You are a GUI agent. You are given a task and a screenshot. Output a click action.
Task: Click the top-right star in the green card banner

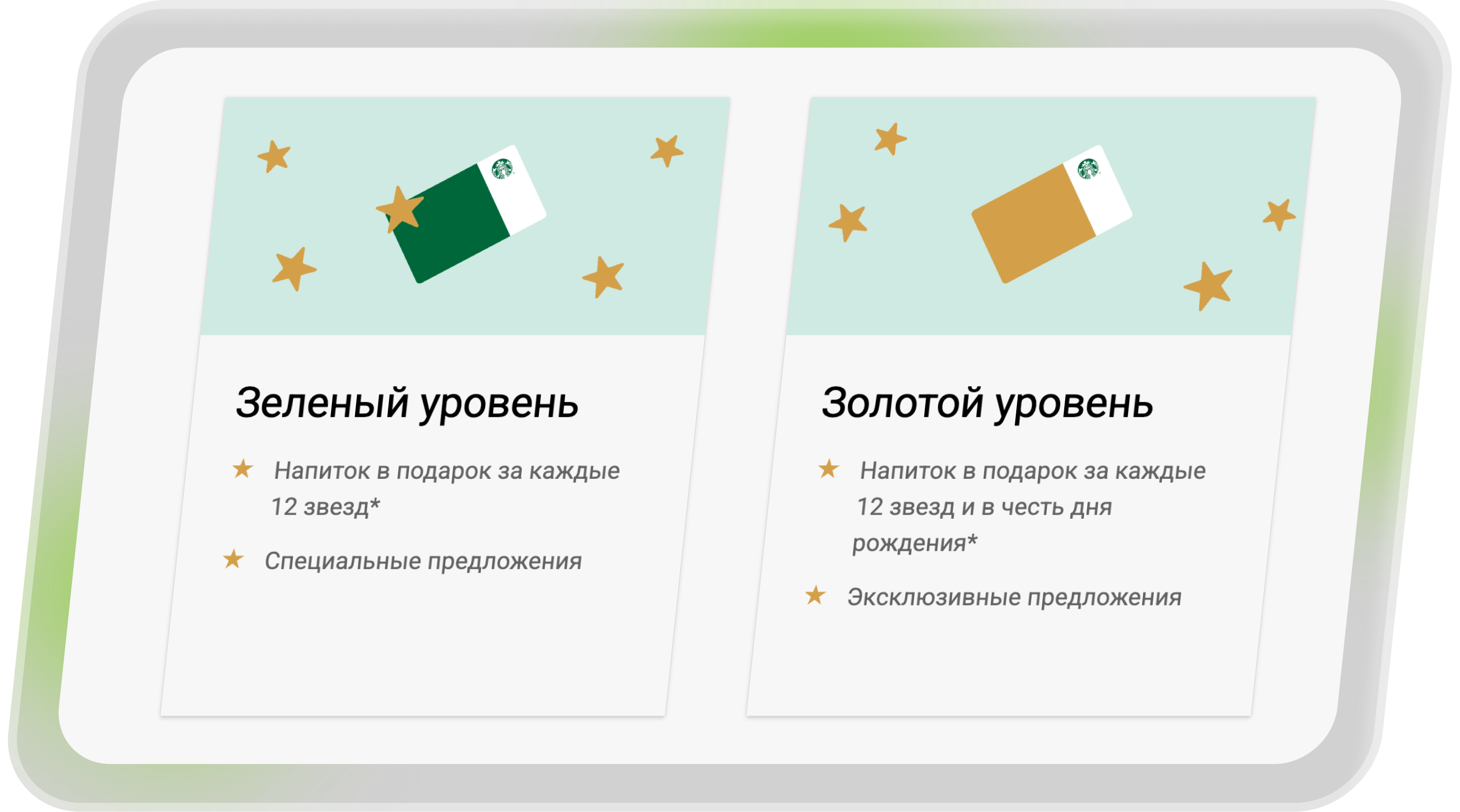click(667, 151)
